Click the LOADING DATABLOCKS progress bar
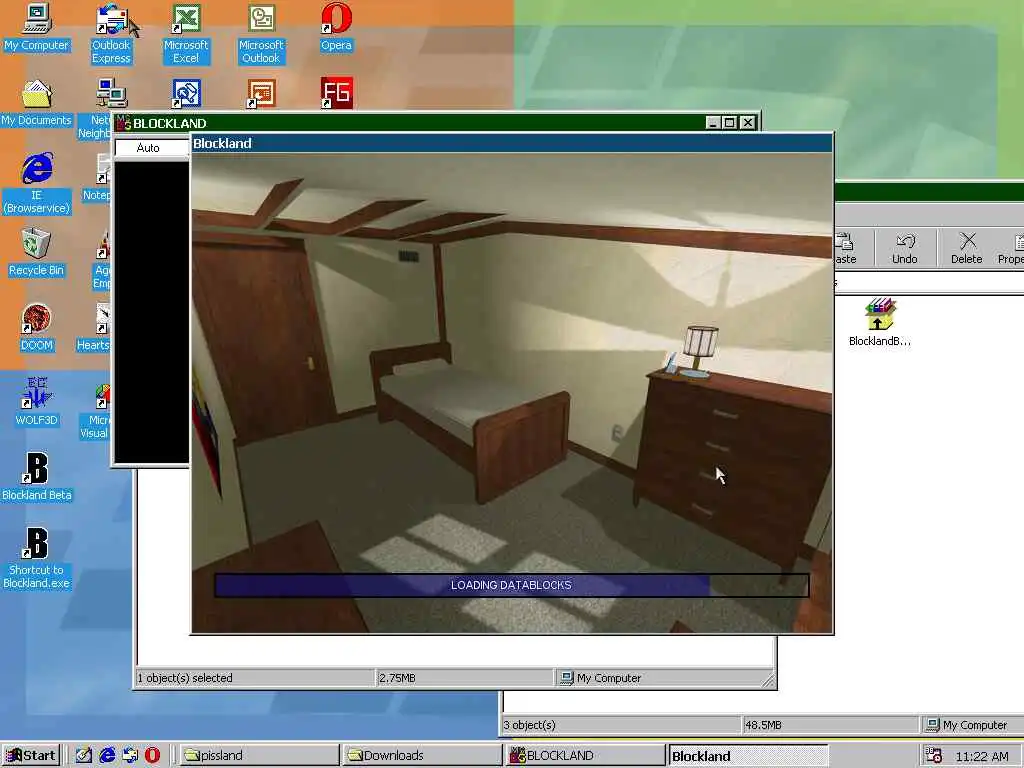Screen dimensions: 1024x768 [x=511, y=585]
